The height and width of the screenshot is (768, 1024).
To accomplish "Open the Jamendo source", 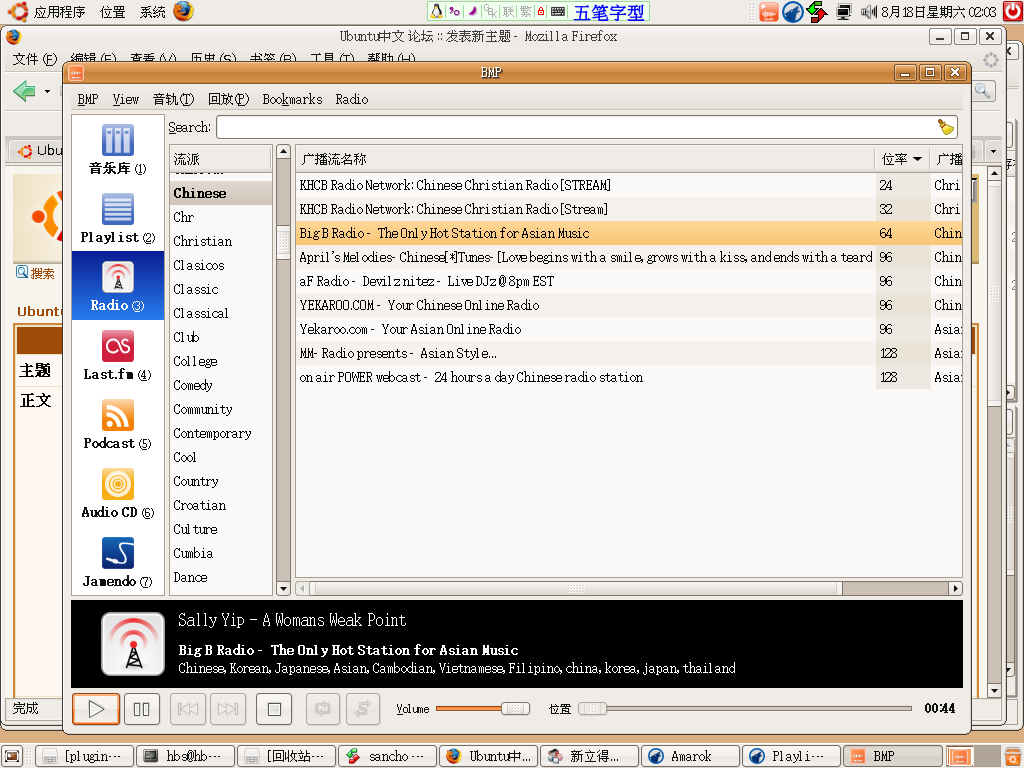I will point(118,562).
